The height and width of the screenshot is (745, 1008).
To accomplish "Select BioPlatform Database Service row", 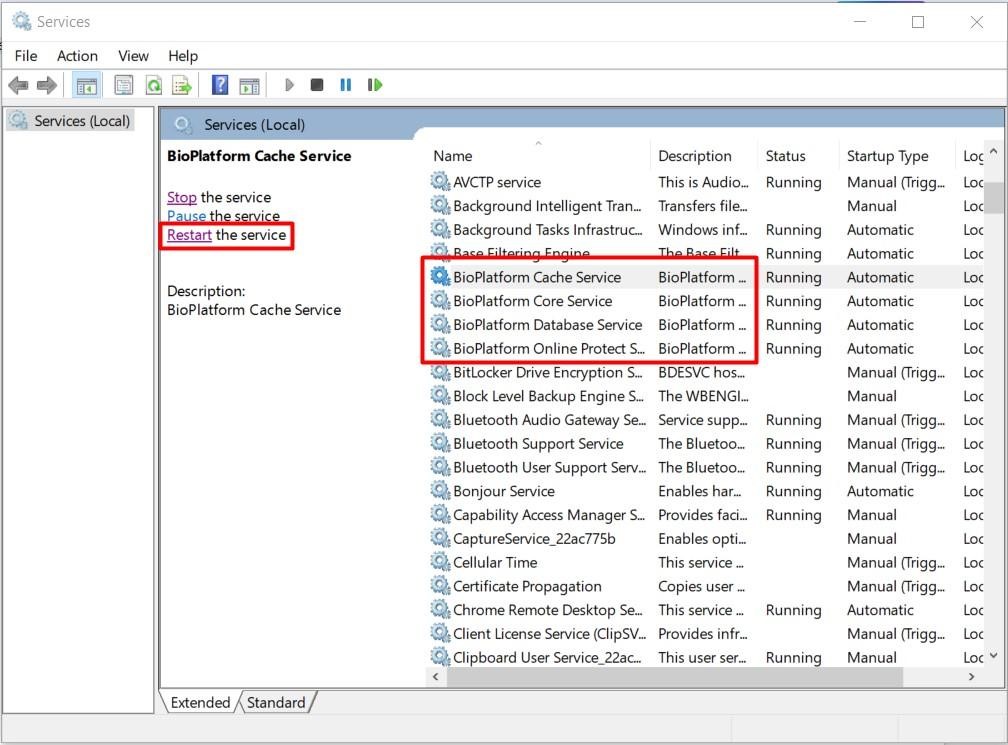I will [705, 325].
